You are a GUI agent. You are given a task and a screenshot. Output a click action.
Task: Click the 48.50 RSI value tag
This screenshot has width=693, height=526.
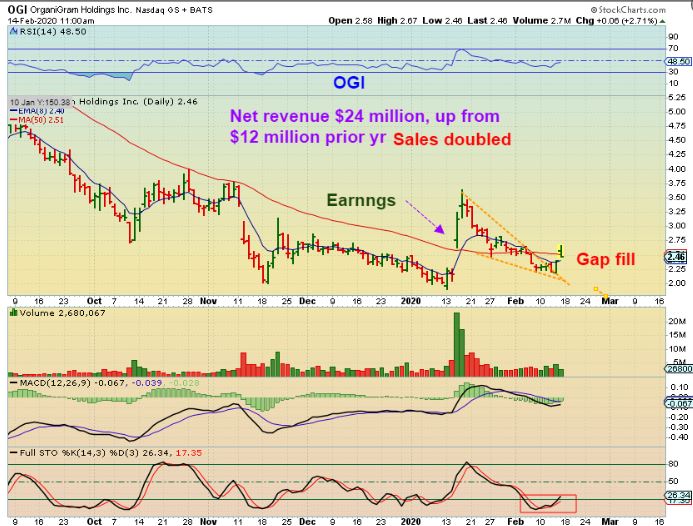[x=676, y=60]
